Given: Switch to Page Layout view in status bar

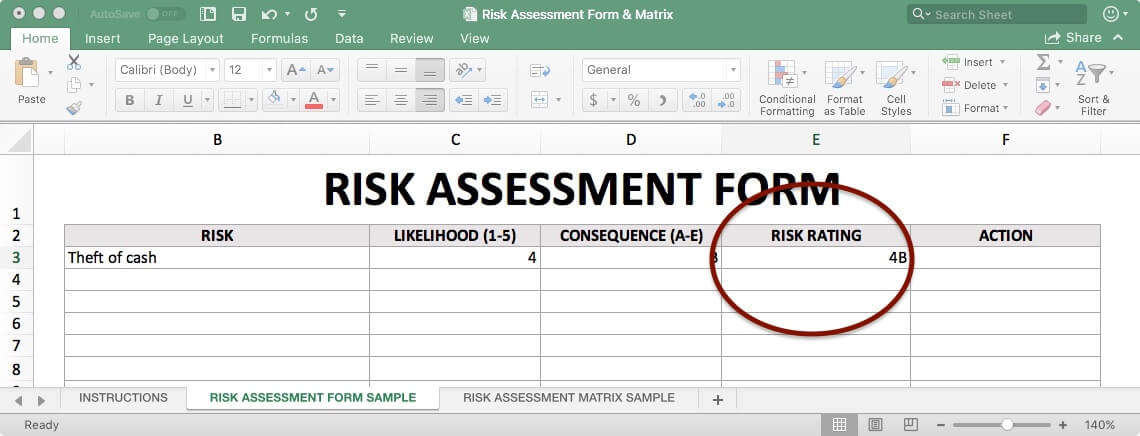Looking at the screenshot, I should pyautogui.click(x=875, y=424).
